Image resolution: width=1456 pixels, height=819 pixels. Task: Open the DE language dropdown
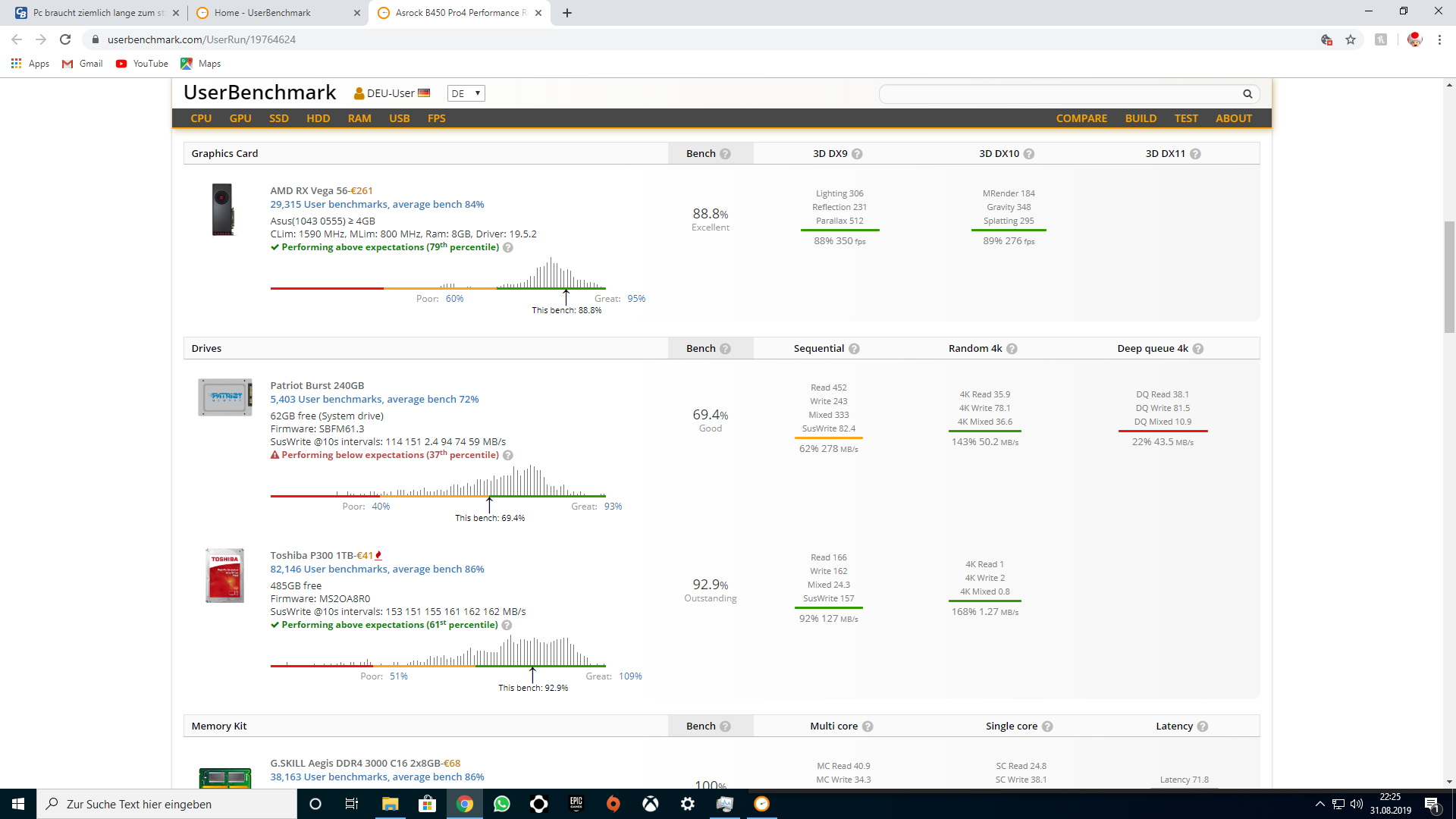(466, 93)
